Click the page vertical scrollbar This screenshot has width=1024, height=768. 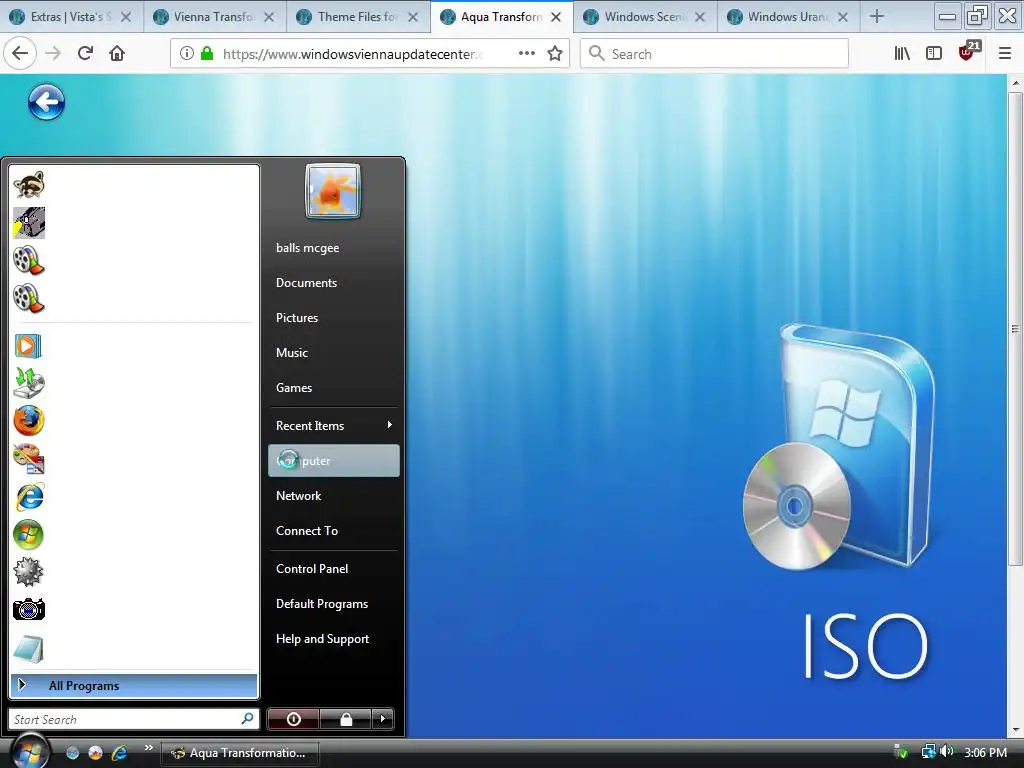pyautogui.click(x=1015, y=328)
